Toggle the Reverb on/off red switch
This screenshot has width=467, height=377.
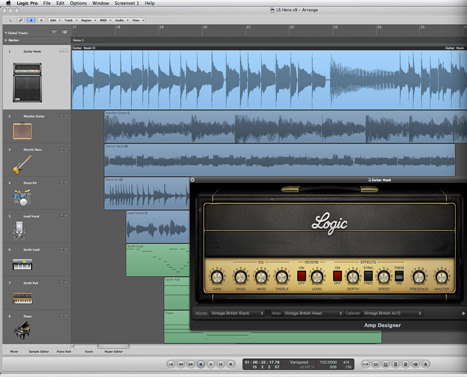[x=302, y=276]
